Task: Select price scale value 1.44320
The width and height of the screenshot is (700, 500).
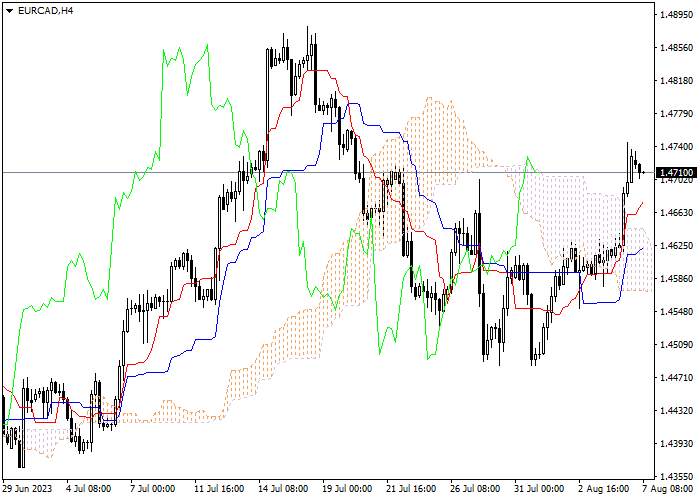Action: [676, 411]
